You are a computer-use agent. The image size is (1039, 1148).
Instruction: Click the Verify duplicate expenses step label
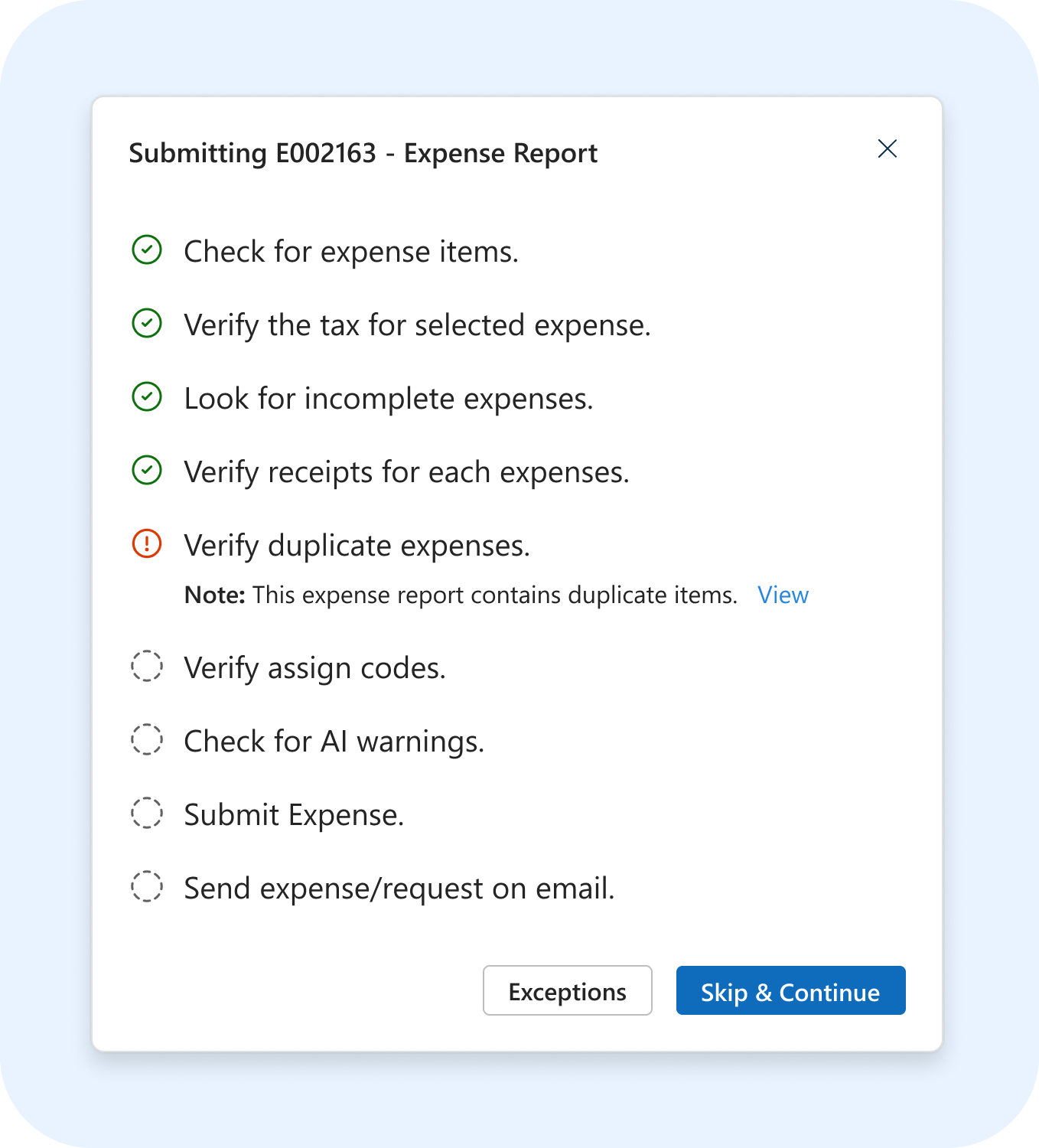point(356,545)
